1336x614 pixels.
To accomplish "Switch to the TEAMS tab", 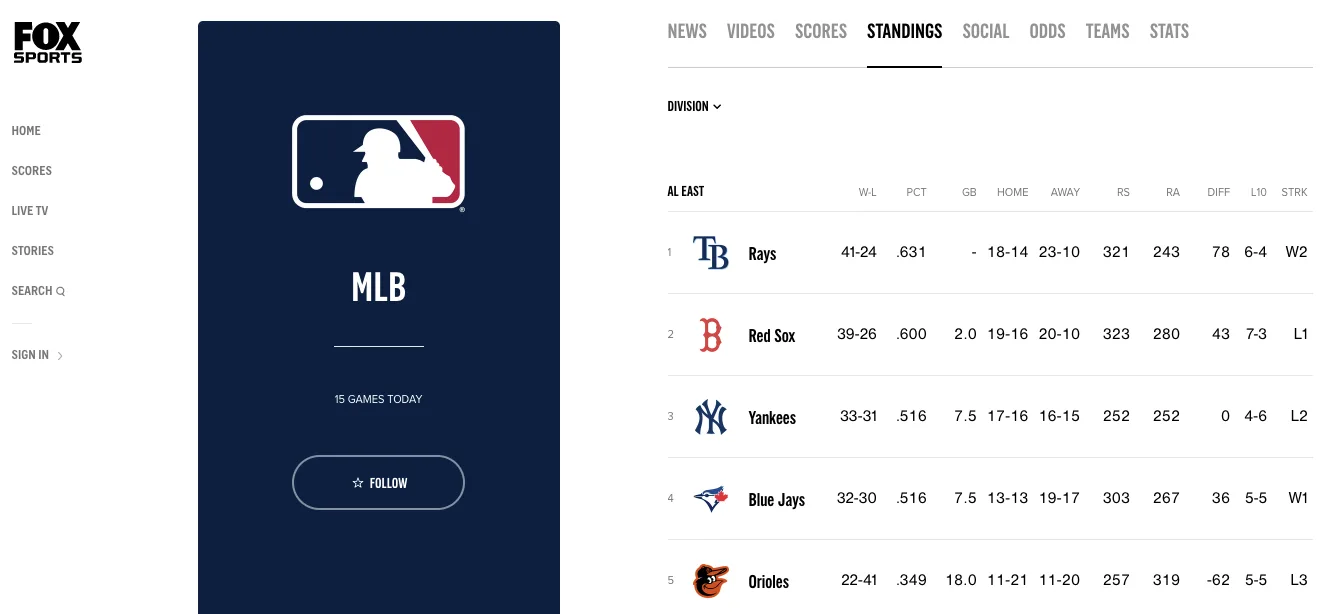I will [1107, 31].
